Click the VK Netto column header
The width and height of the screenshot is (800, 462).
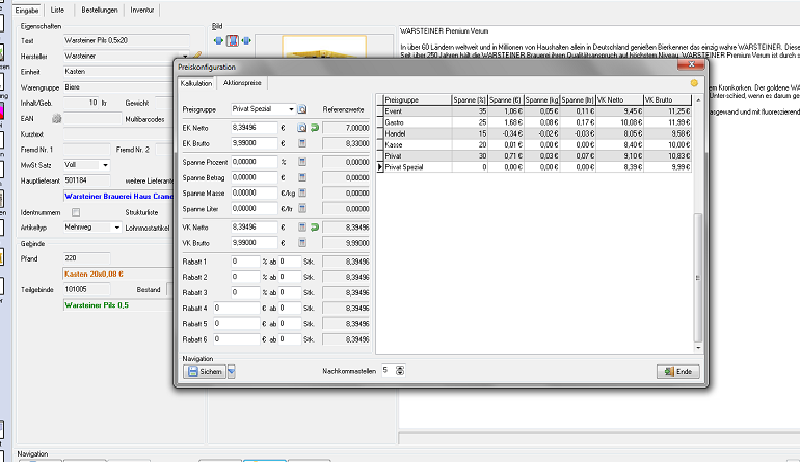coord(619,100)
